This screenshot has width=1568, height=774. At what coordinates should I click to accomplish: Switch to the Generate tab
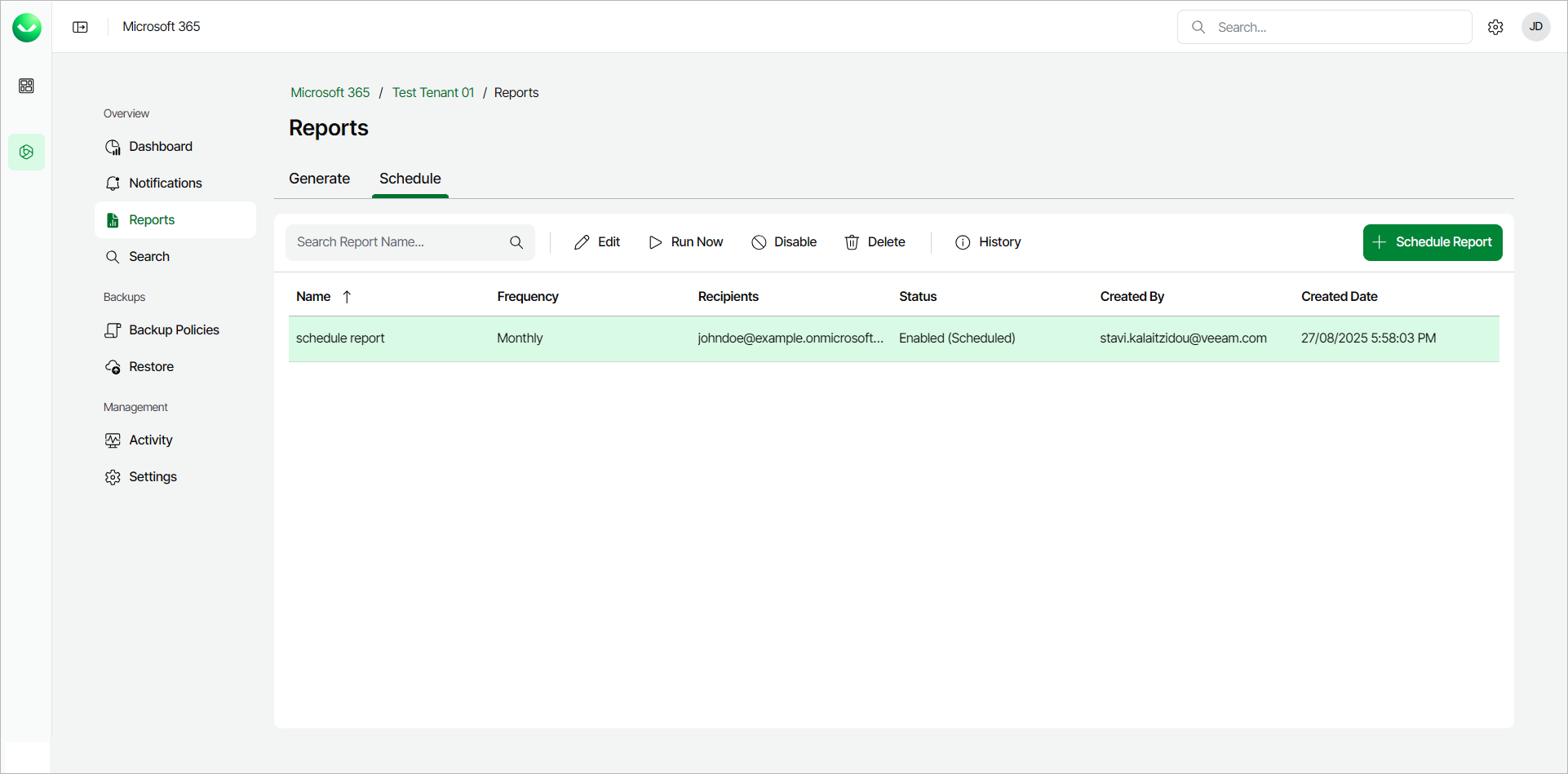pos(319,179)
